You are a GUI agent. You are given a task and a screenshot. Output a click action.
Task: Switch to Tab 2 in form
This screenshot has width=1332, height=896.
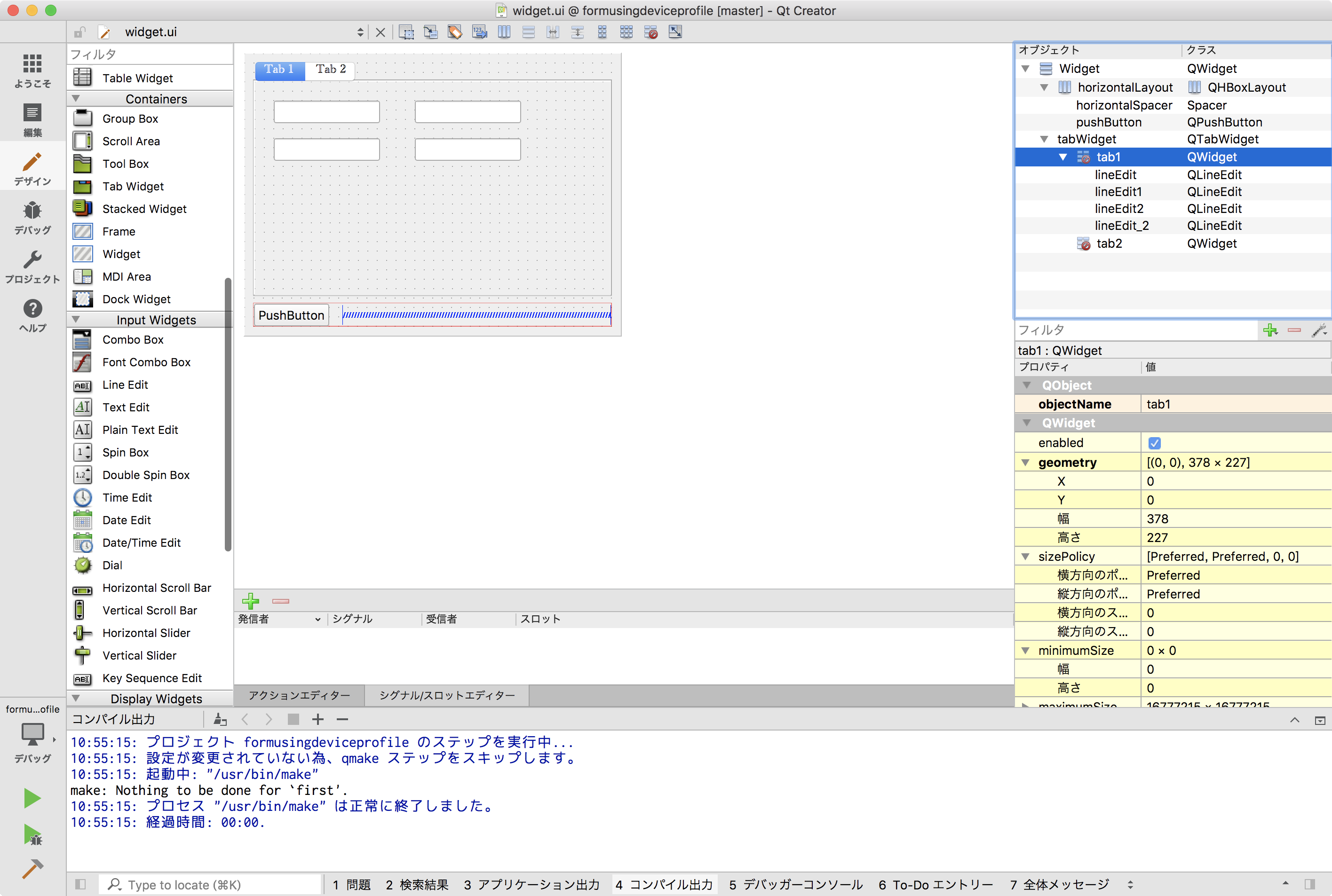pyautogui.click(x=331, y=69)
